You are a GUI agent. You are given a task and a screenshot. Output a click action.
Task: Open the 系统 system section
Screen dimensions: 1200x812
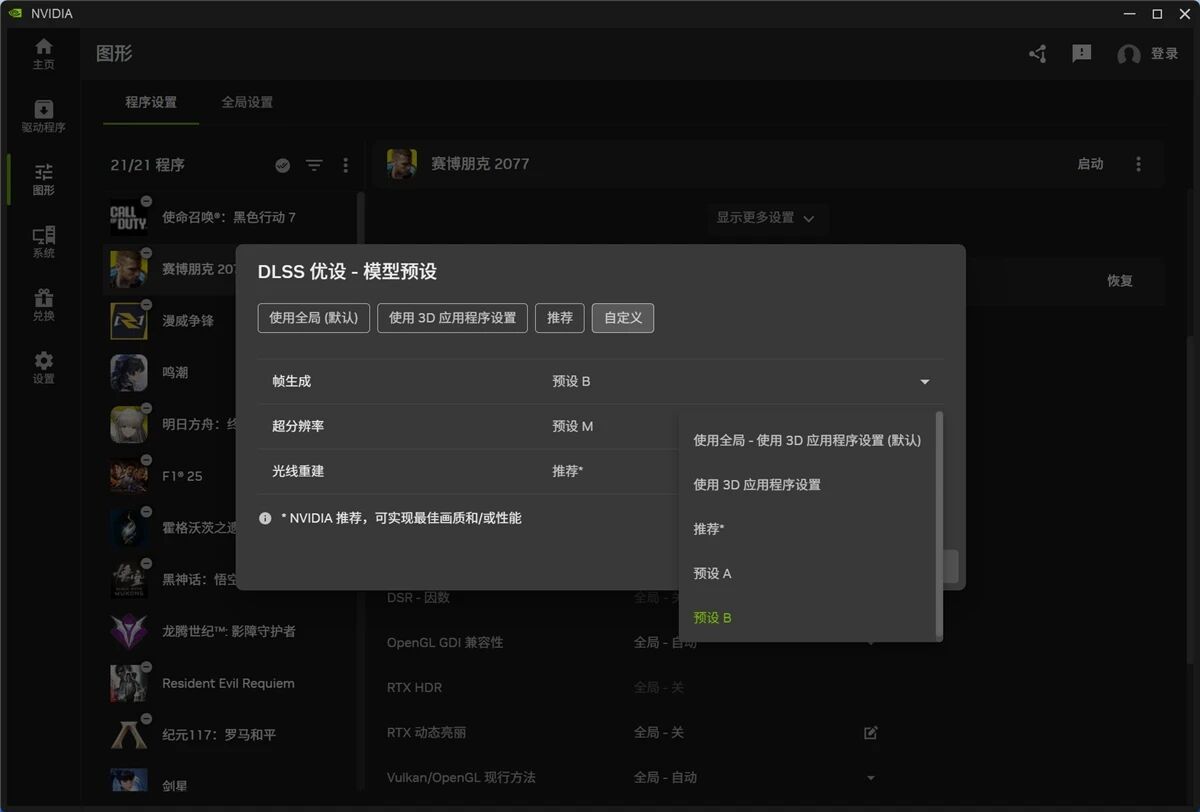click(x=43, y=242)
